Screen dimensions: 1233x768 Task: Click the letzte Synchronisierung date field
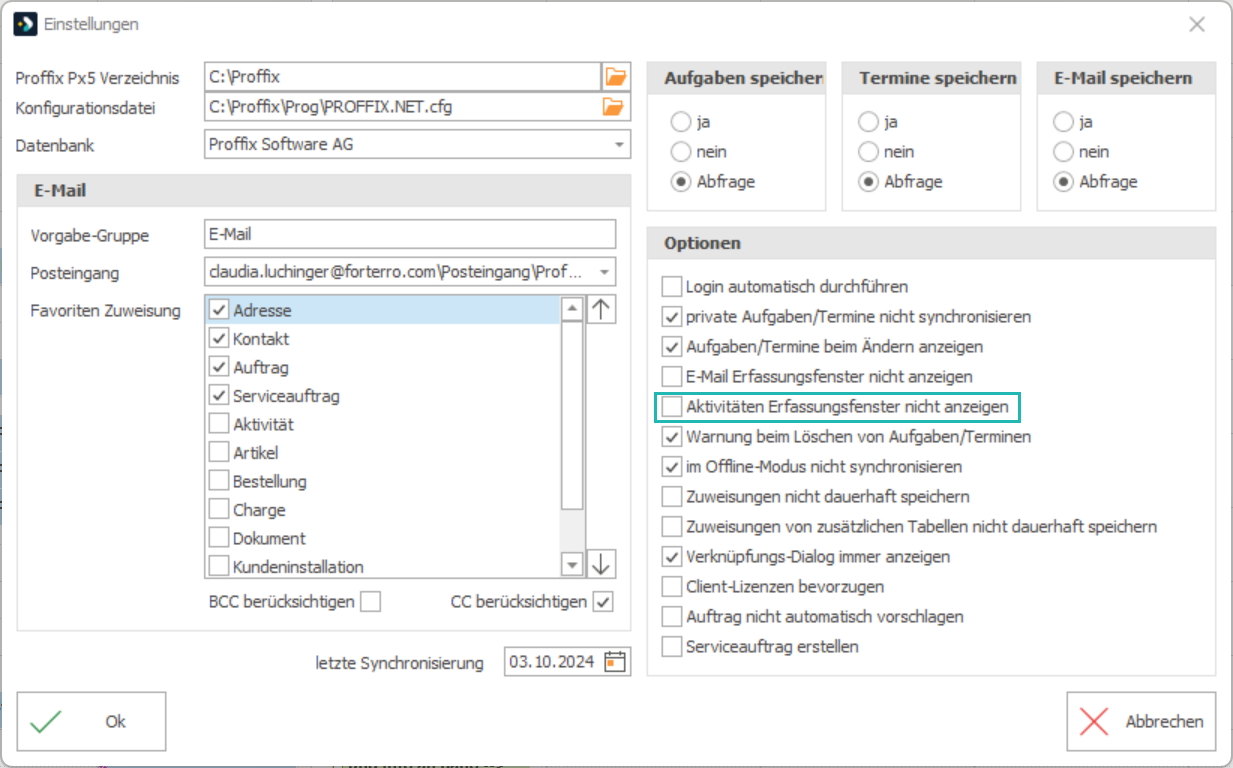click(553, 662)
